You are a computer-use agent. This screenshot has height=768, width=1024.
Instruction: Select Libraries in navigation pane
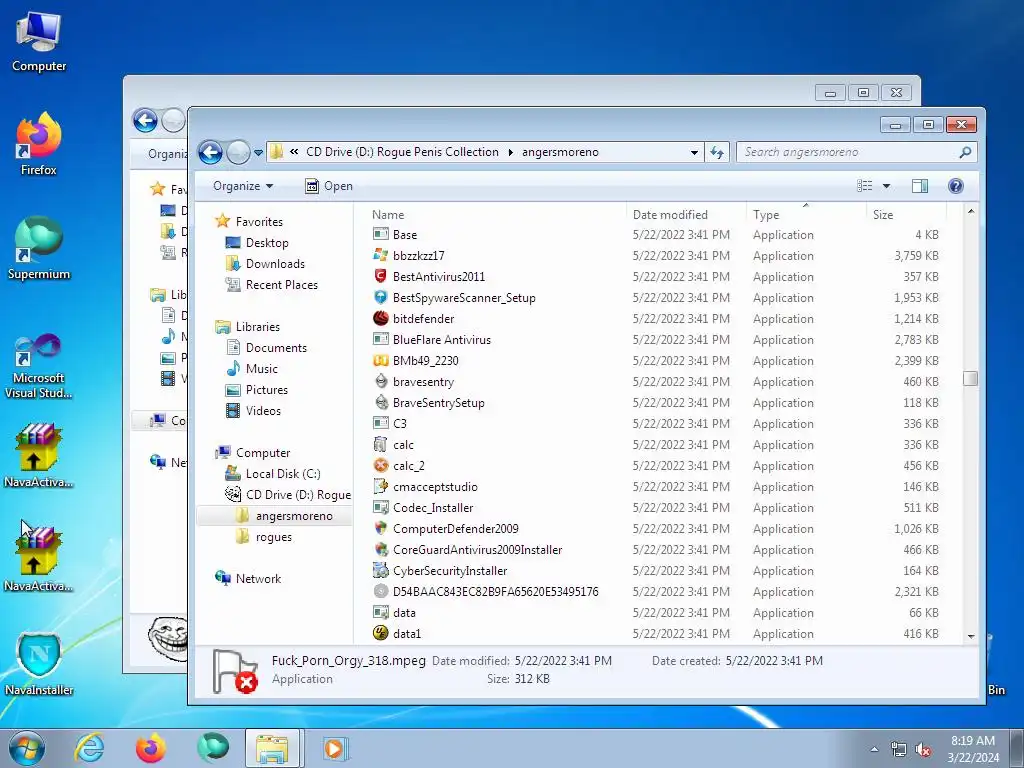coord(257,327)
